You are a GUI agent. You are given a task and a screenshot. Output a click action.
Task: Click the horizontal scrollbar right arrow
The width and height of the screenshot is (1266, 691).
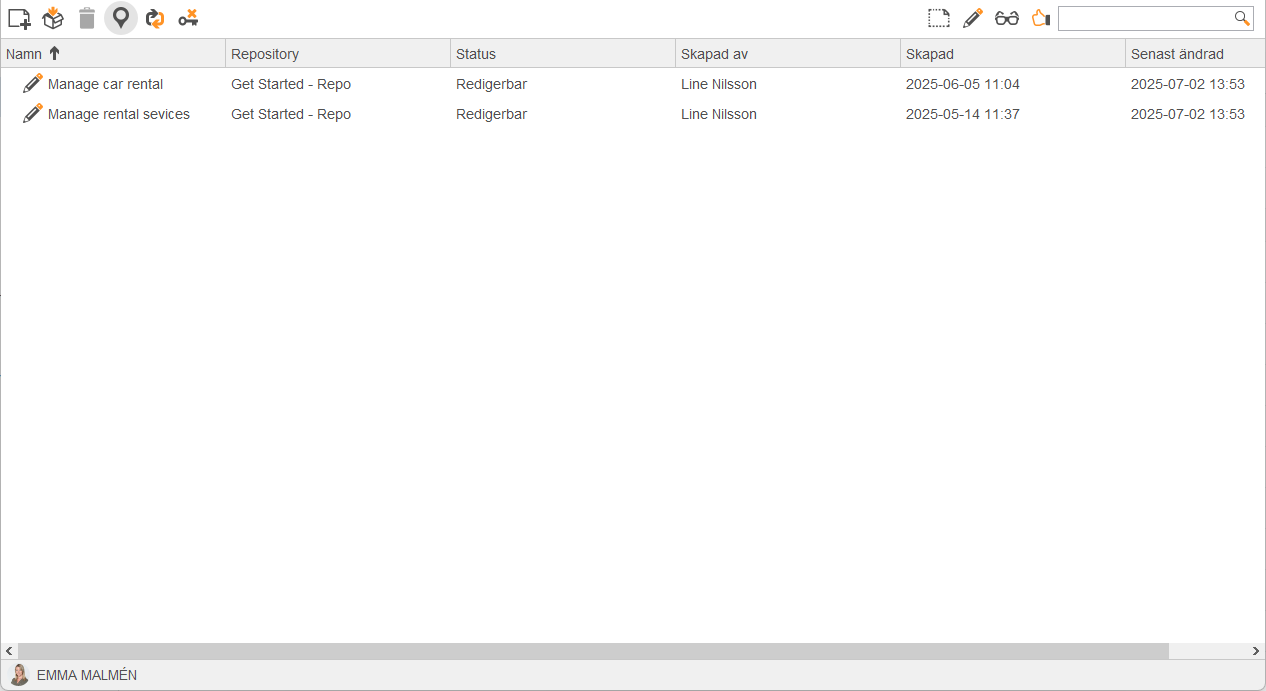(1256, 651)
